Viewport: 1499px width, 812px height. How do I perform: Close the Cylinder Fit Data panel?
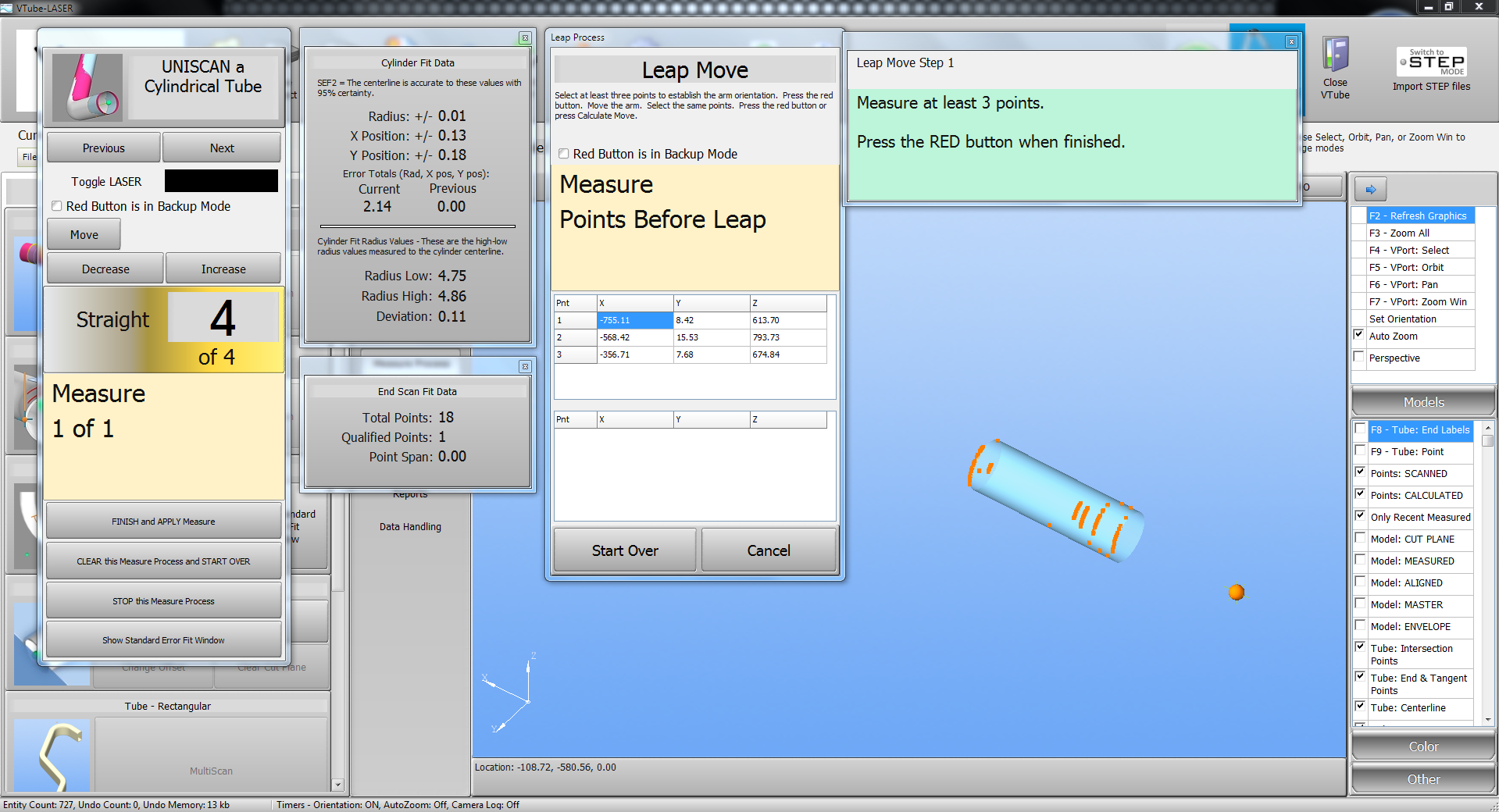tap(525, 38)
